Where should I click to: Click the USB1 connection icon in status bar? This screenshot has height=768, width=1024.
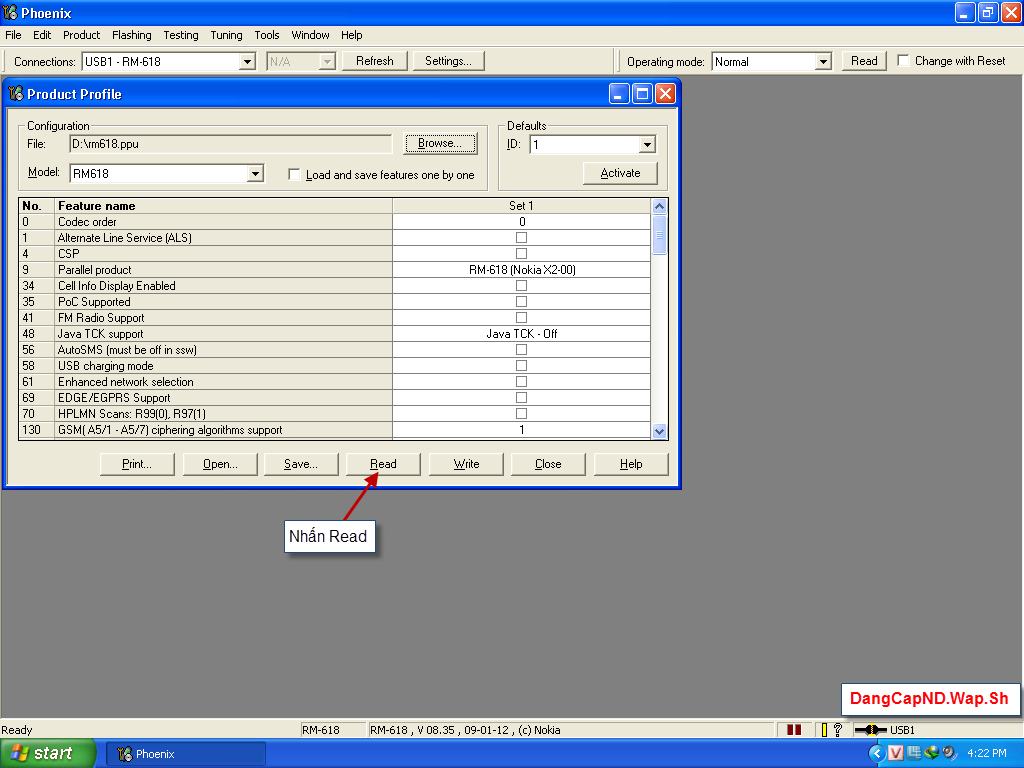click(x=871, y=729)
